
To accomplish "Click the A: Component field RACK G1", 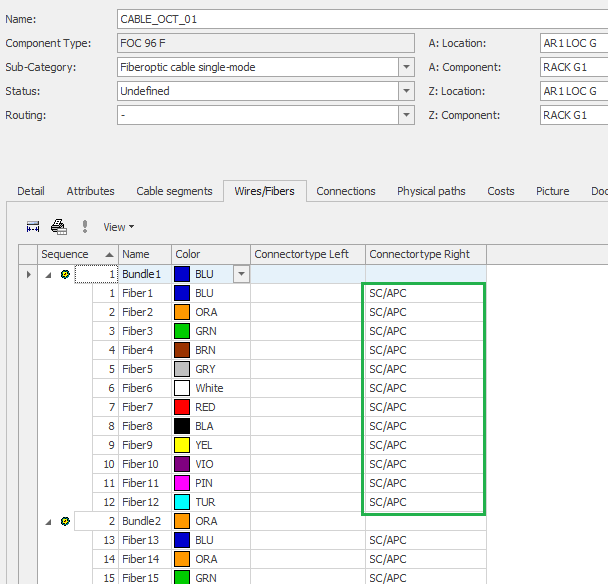I will click(x=574, y=67).
